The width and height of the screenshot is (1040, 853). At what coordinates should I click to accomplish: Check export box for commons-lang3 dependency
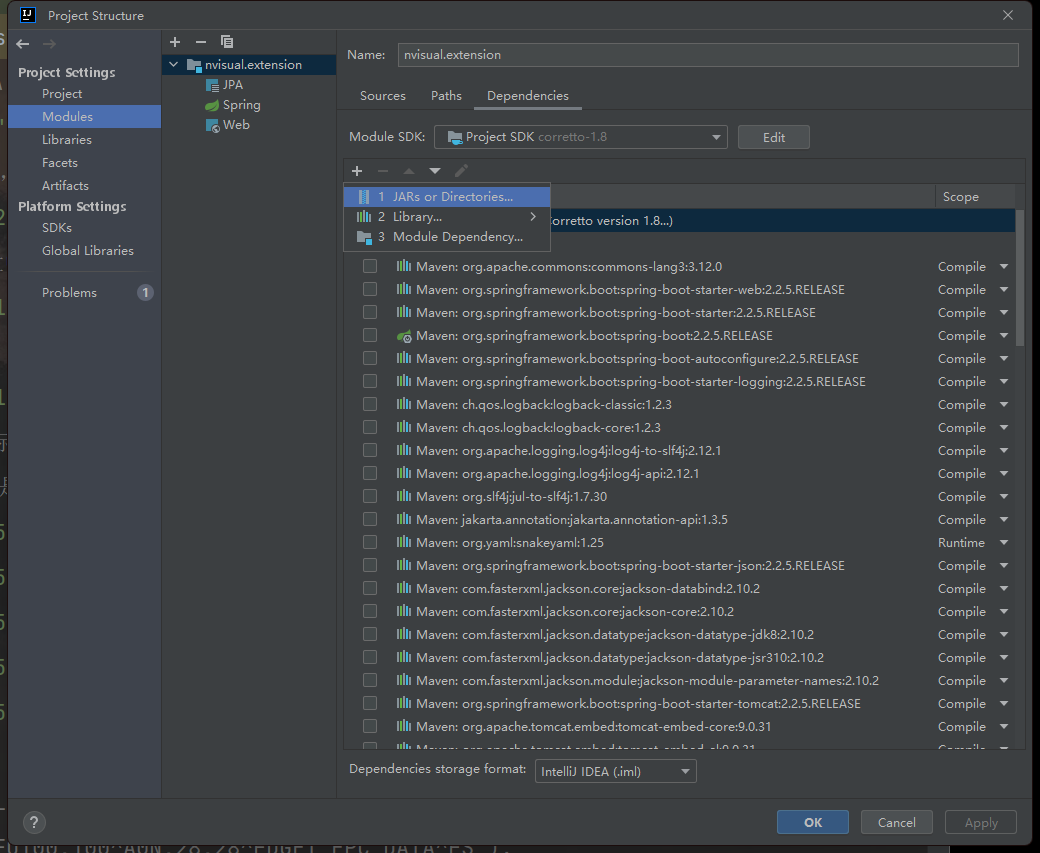click(x=370, y=267)
